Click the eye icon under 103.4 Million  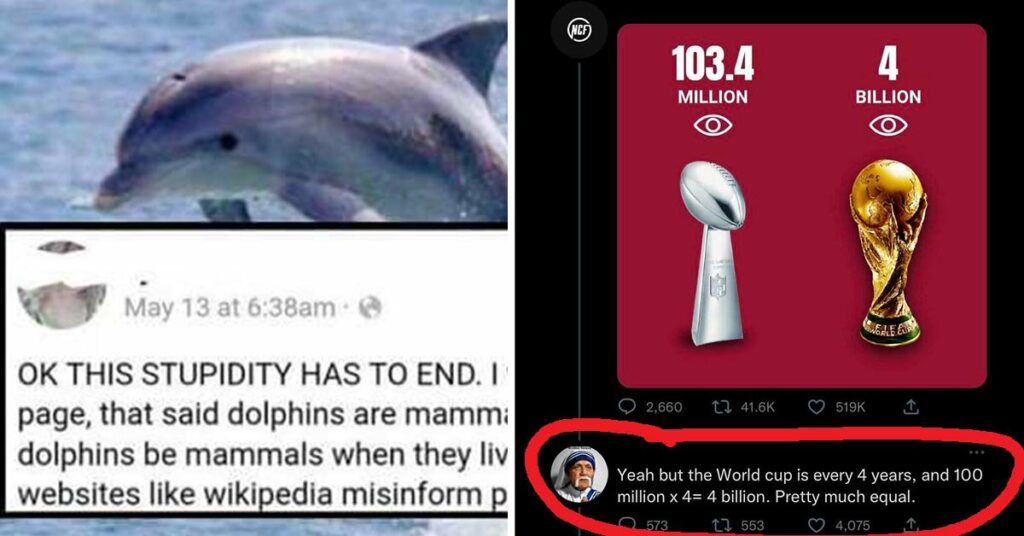712,125
